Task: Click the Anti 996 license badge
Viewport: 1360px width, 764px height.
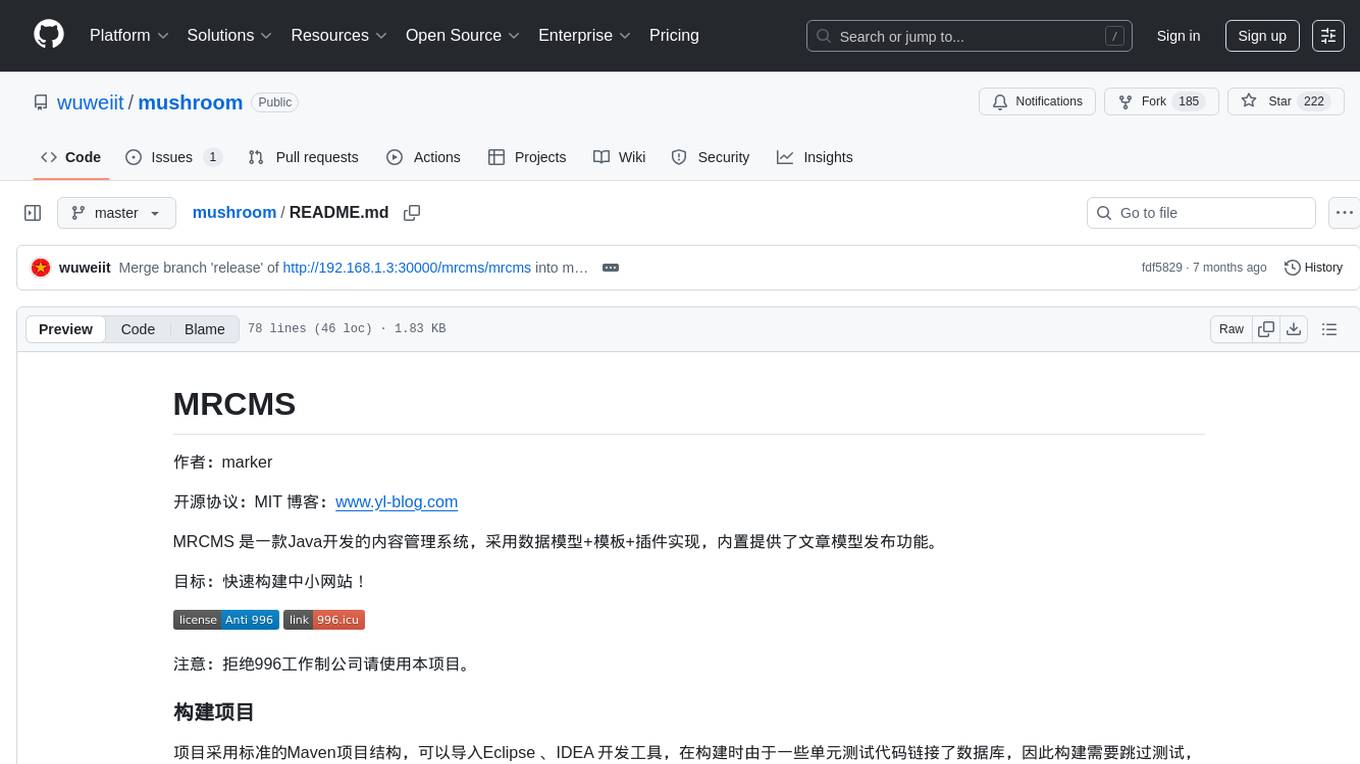Action: pos(226,620)
